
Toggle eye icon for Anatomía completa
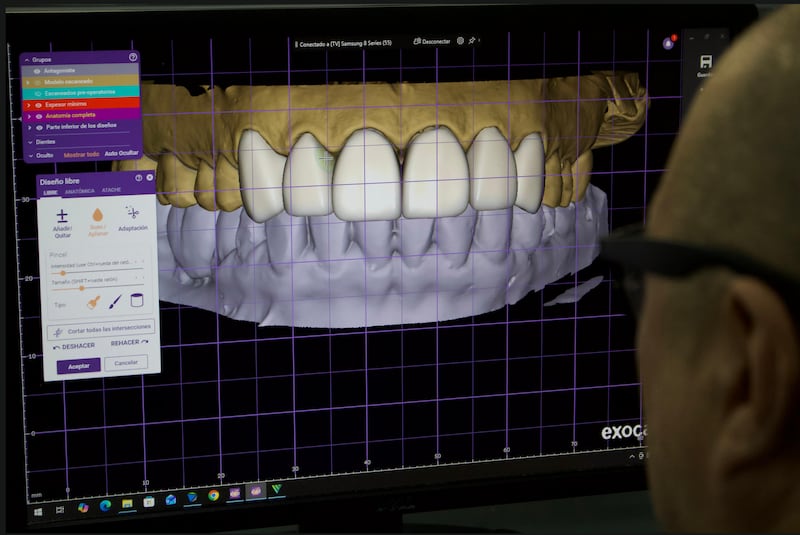click(39, 117)
